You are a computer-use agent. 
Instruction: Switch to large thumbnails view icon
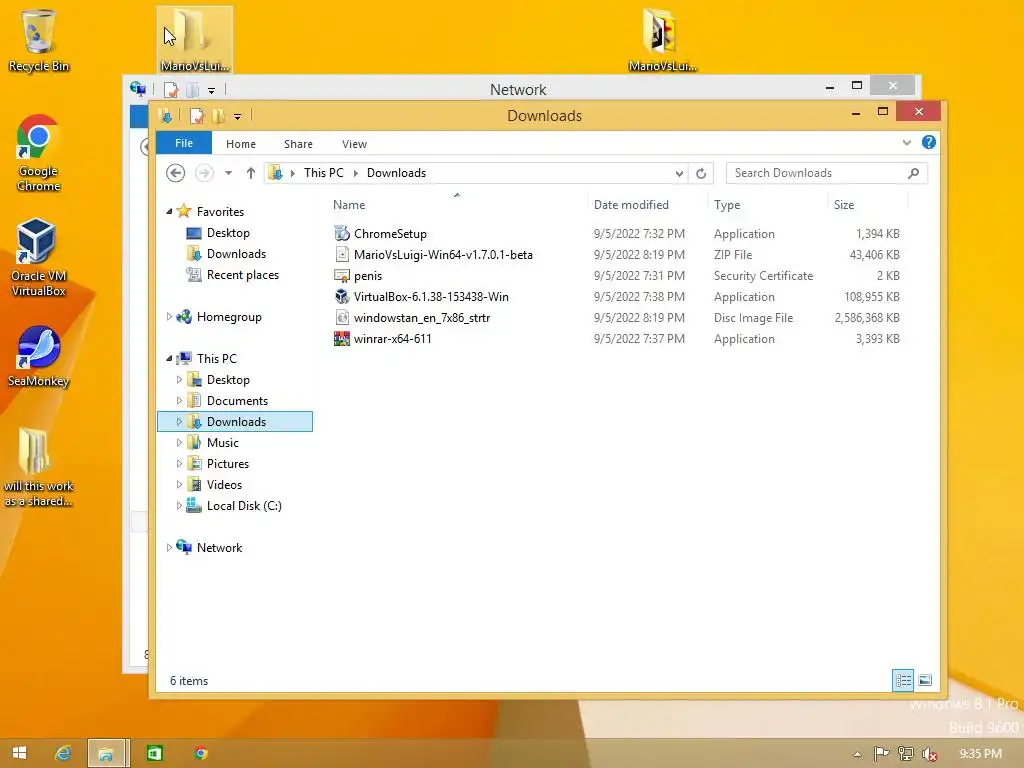(925, 680)
